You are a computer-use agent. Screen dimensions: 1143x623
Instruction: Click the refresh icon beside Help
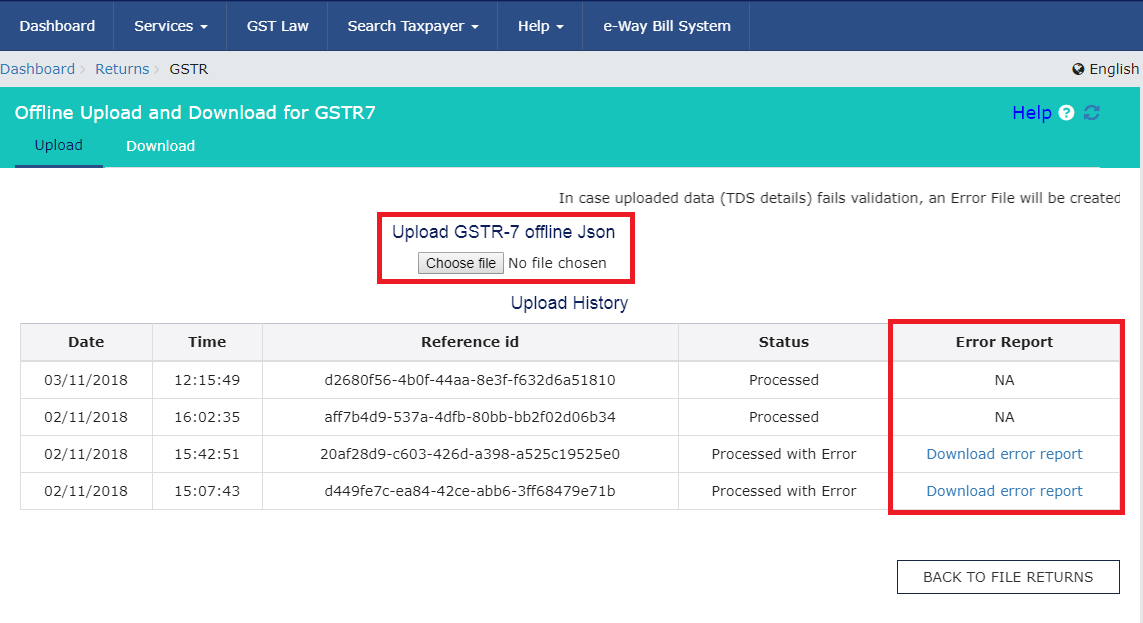(1091, 113)
